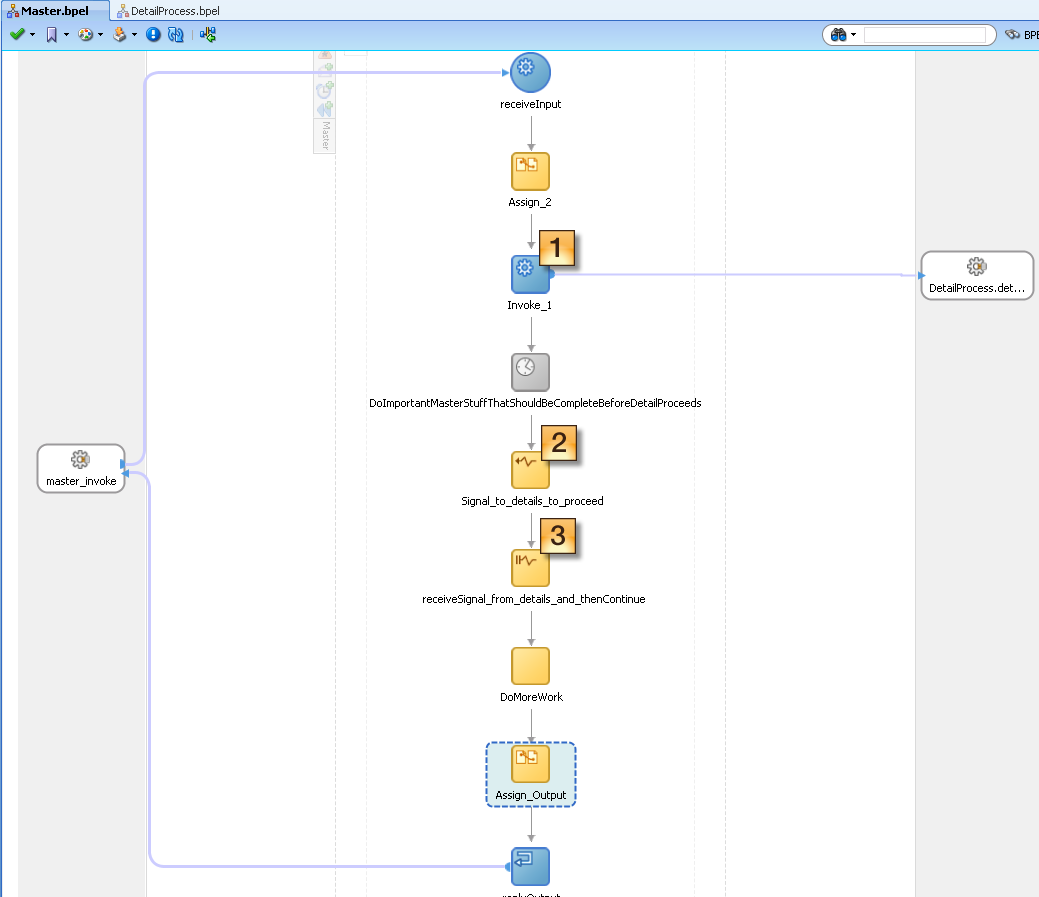The width and height of the screenshot is (1039, 897).
Task: Select the DoMoreWork activity node
Action: [x=530, y=666]
